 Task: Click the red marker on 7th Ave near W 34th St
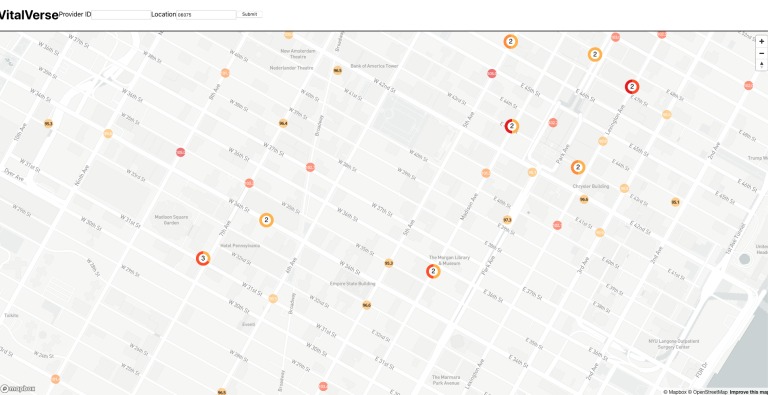pyautogui.click(x=249, y=183)
